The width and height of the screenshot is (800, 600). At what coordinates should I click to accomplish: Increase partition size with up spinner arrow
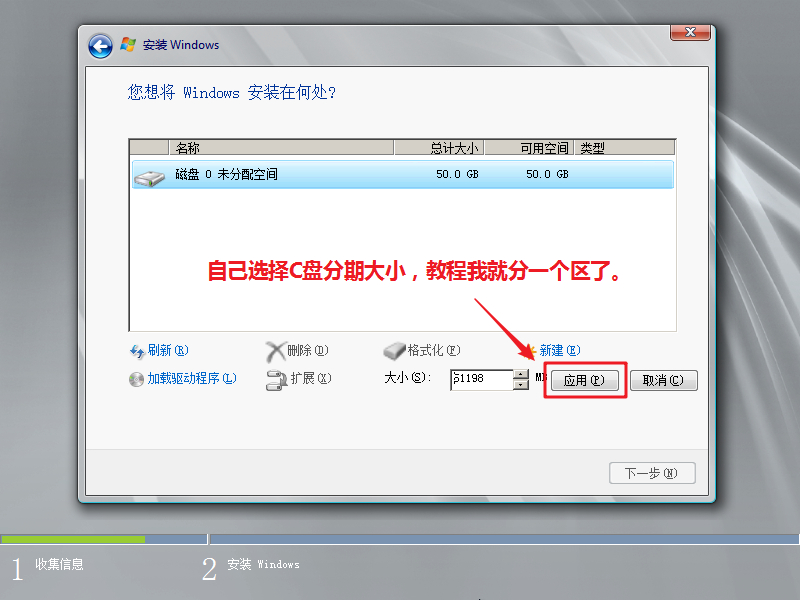point(520,375)
